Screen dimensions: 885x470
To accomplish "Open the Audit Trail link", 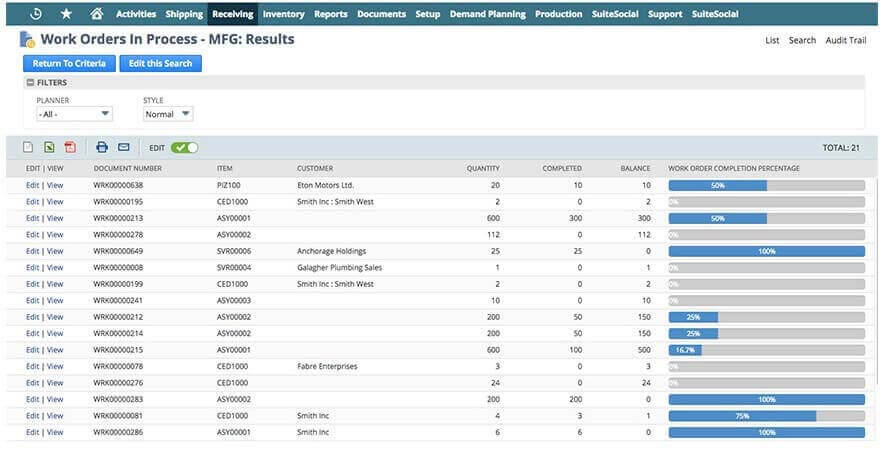I will (845, 40).
